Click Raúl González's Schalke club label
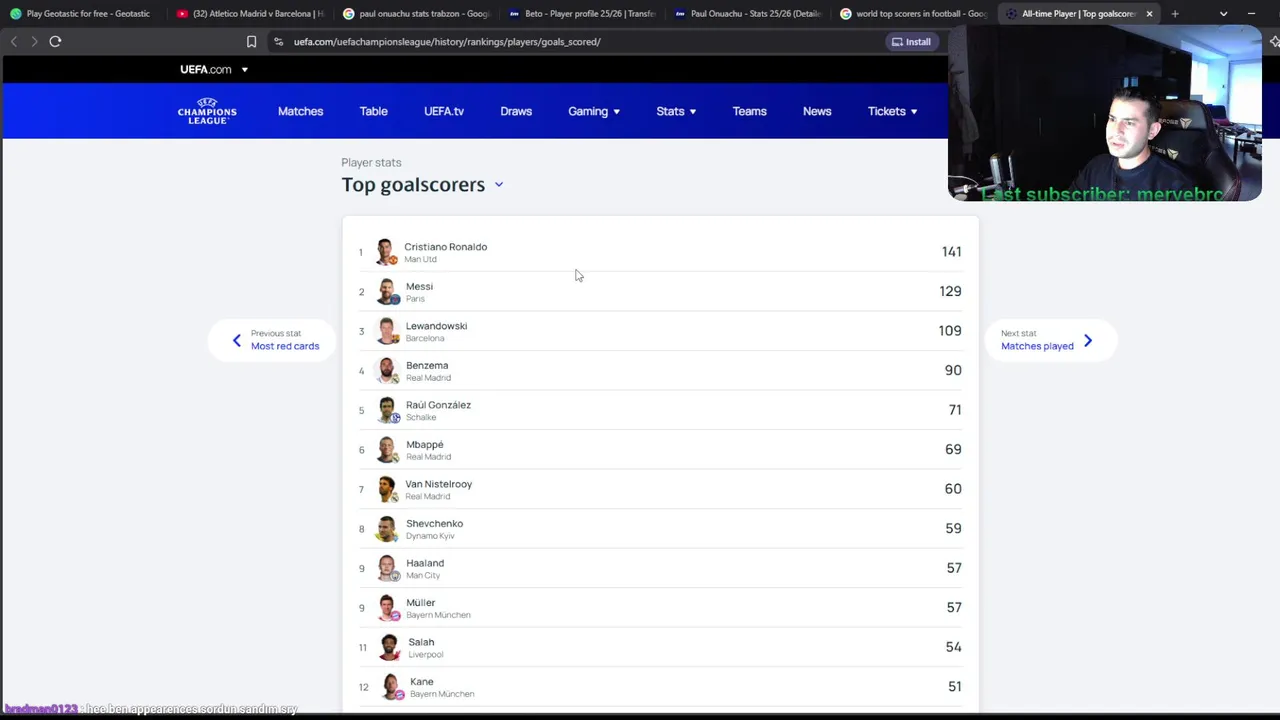This screenshot has width=1280, height=720. (421, 417)
